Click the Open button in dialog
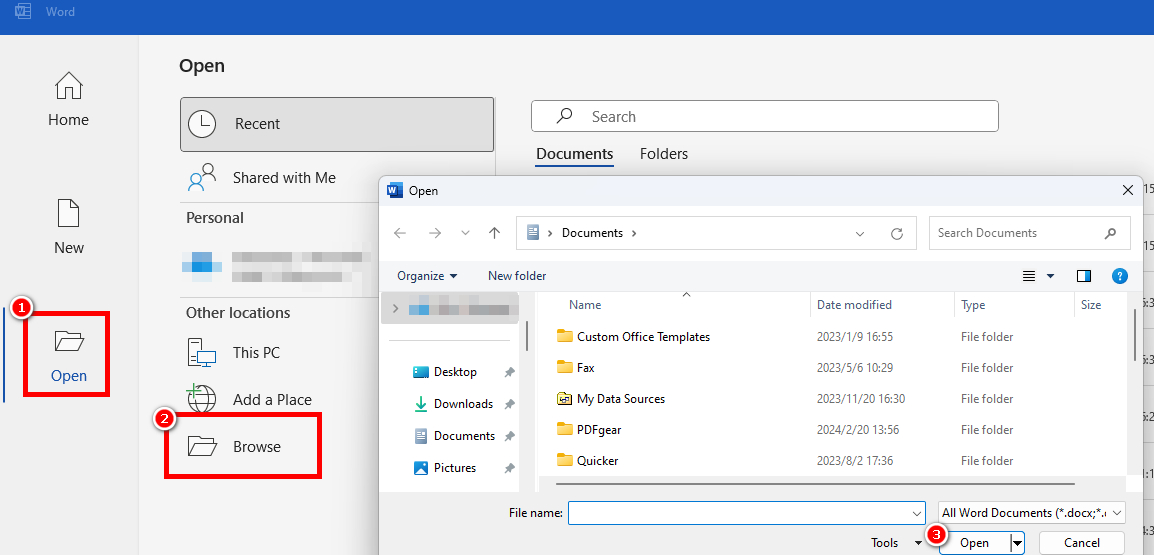Image resolution: width=1154 pixels, height=555 pixels. click(974, 543)
